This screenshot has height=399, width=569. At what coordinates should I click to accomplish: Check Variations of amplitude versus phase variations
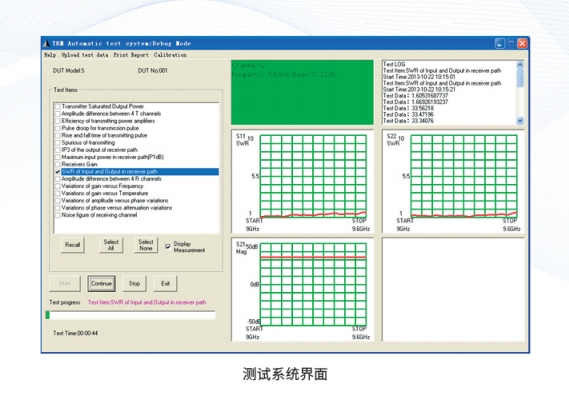(x=57, y=201)
